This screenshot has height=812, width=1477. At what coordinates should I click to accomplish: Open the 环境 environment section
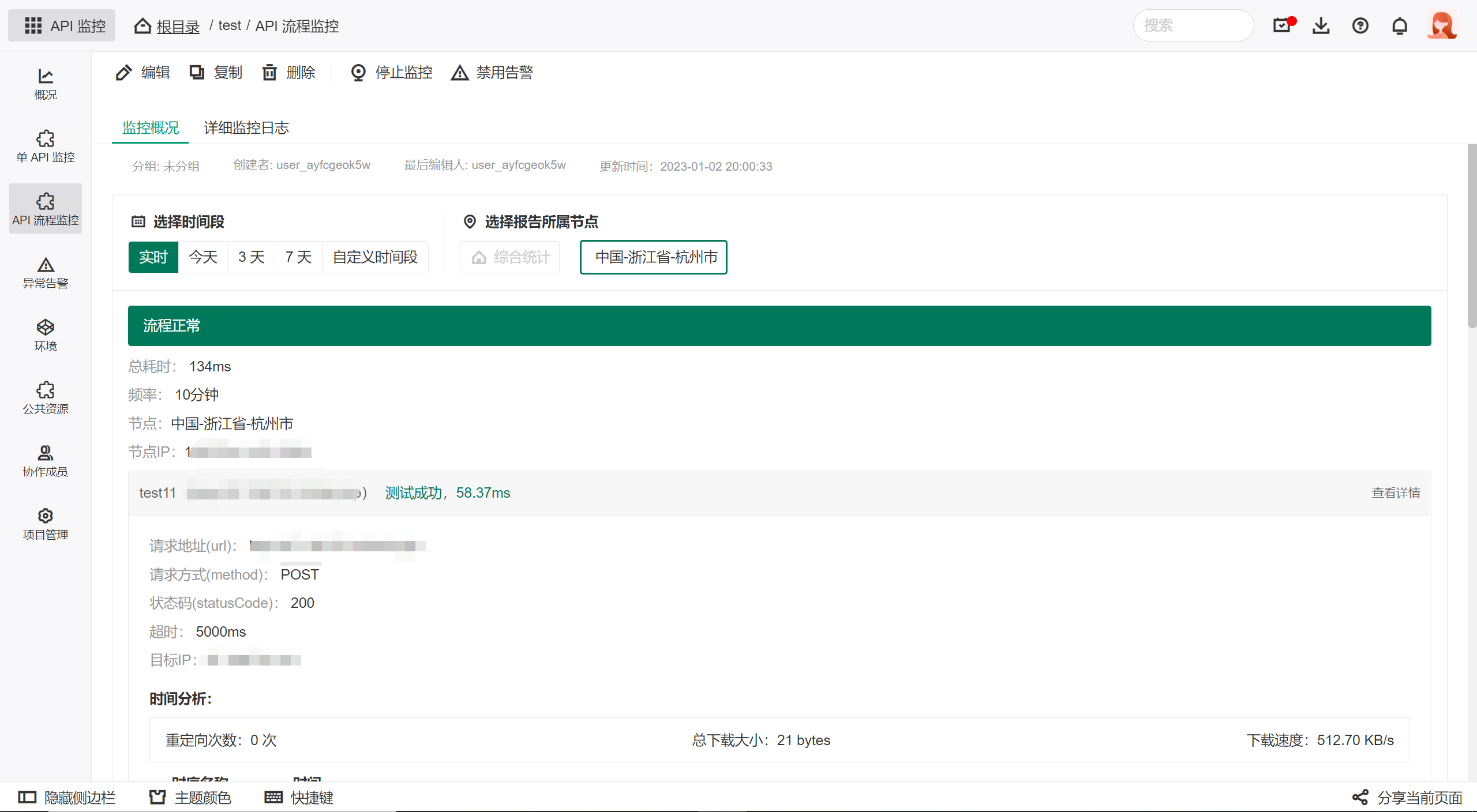(45, 335)
